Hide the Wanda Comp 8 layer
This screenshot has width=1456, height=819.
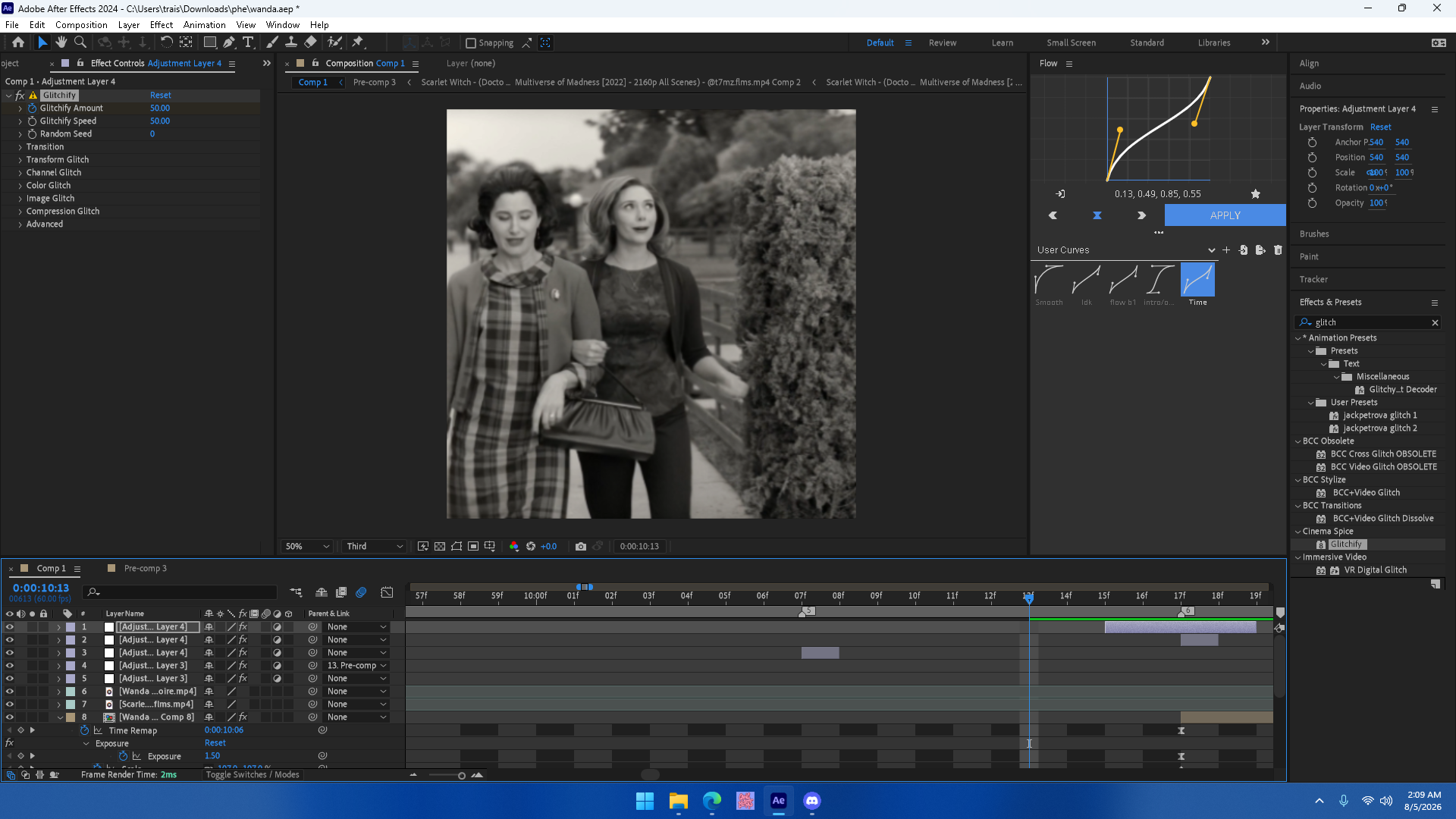(10, 717)
